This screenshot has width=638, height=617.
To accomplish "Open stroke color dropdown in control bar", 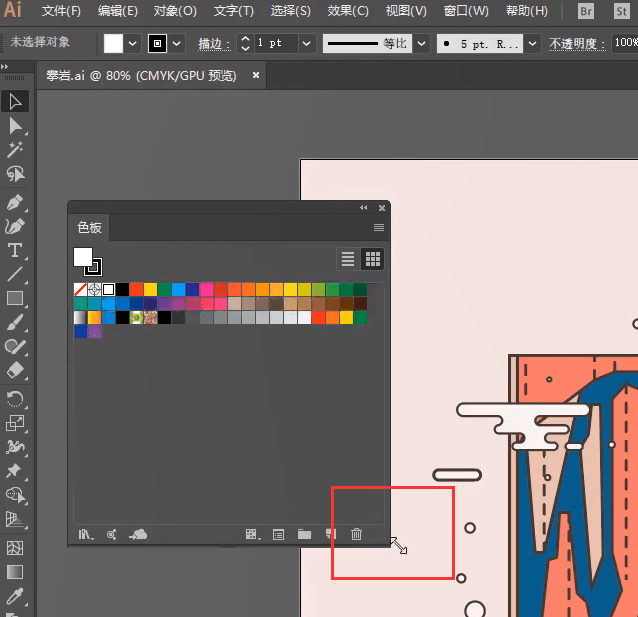I will pos(177,43).
